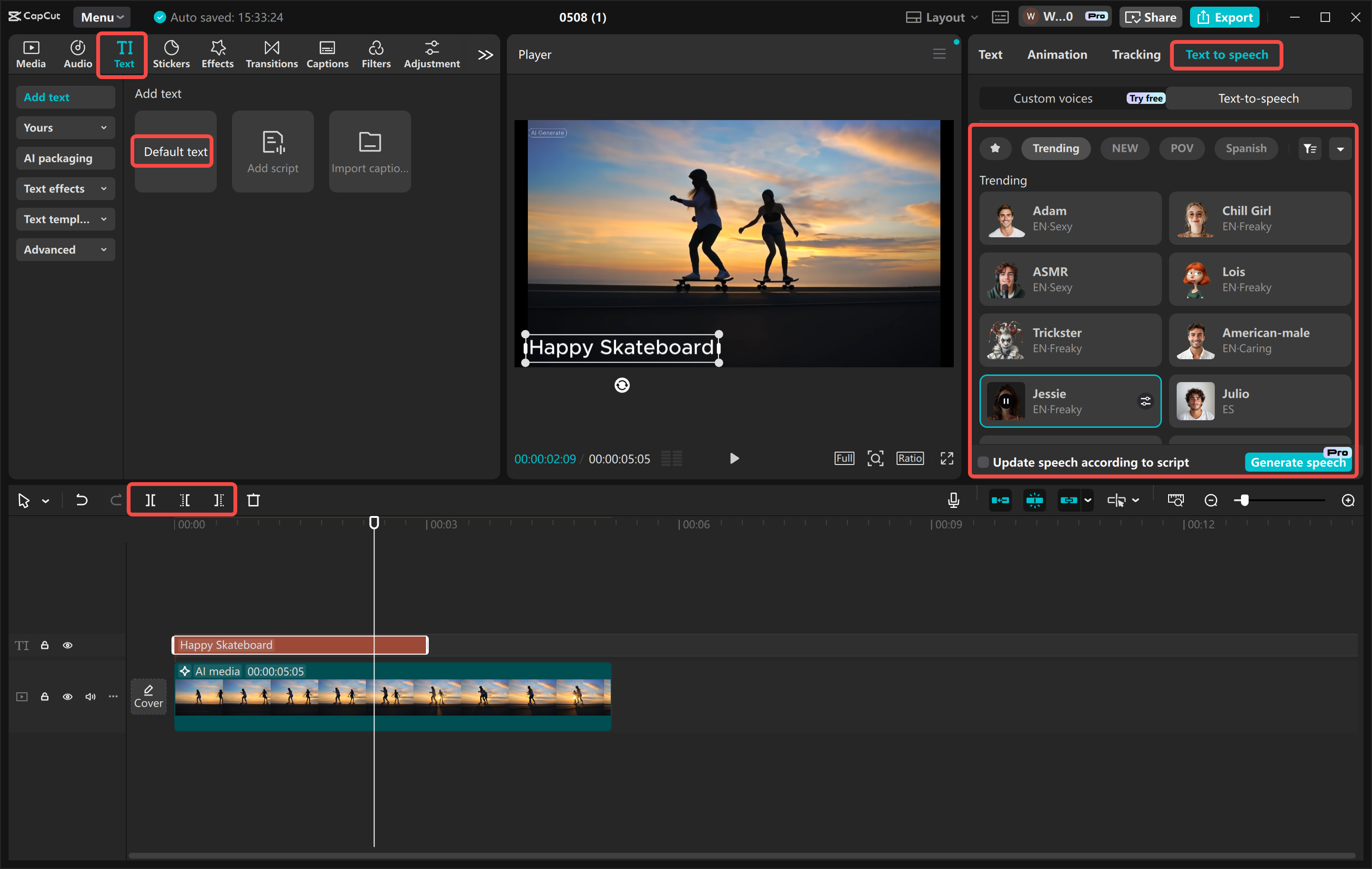Image resolution: width=1372 pixels, height=869 pixels.
Task: Open the Menu dropdown
Action: click(101, 17)
